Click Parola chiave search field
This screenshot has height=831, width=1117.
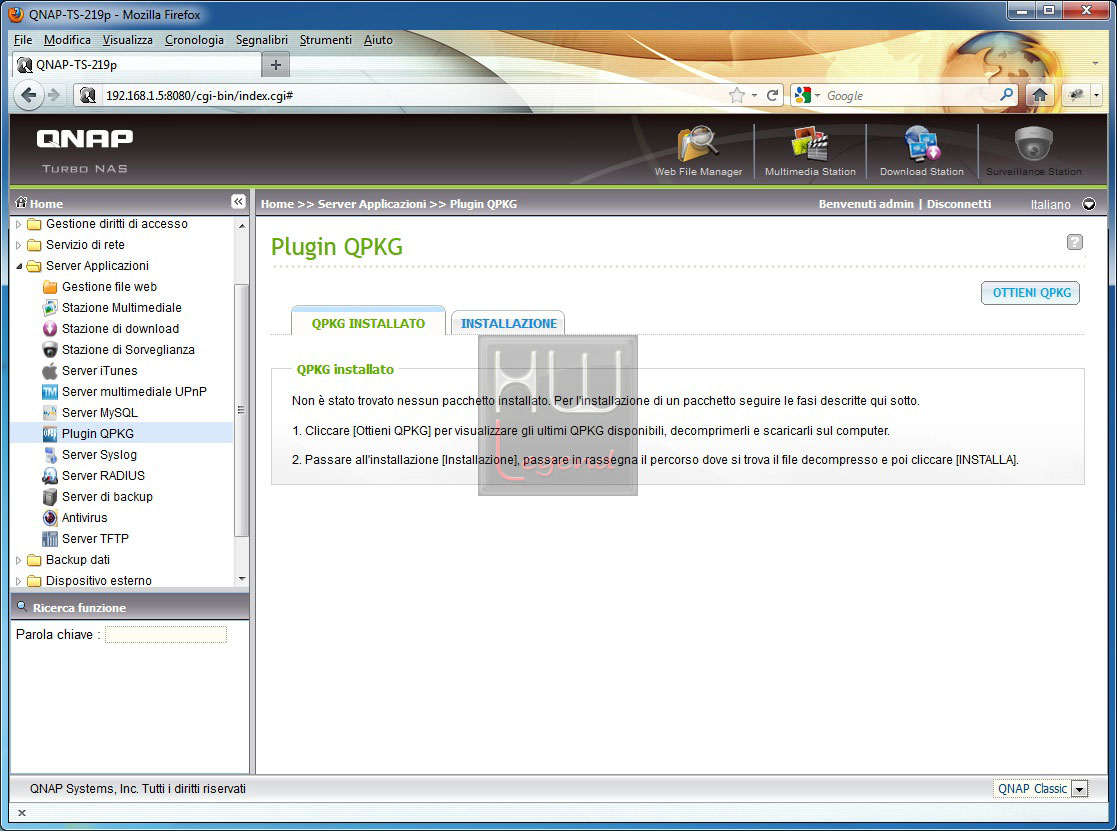pos(166,634)
